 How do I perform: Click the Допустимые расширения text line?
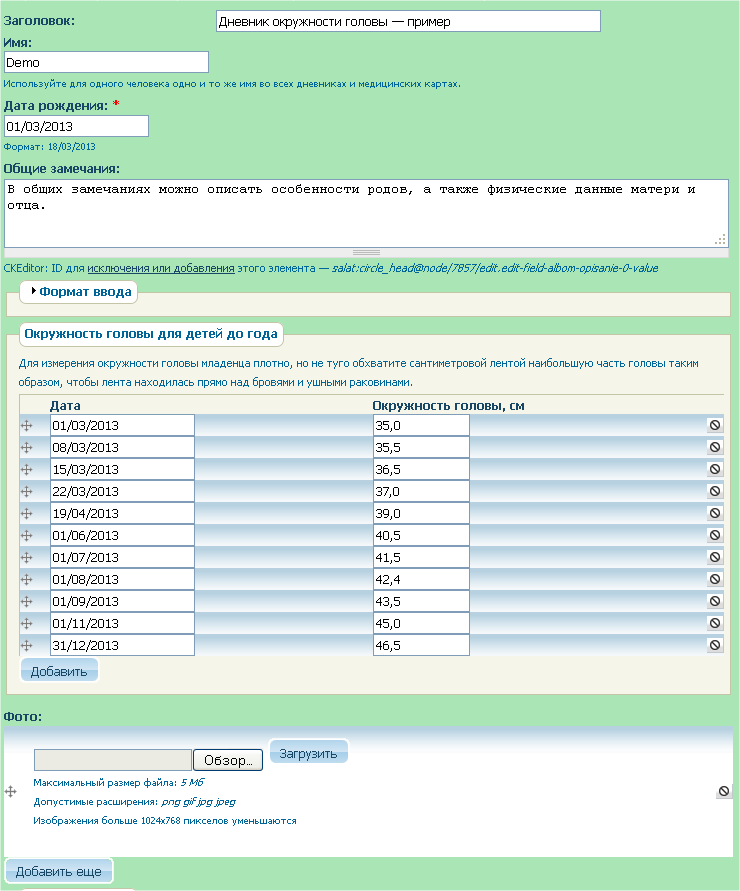pos(134,802)
